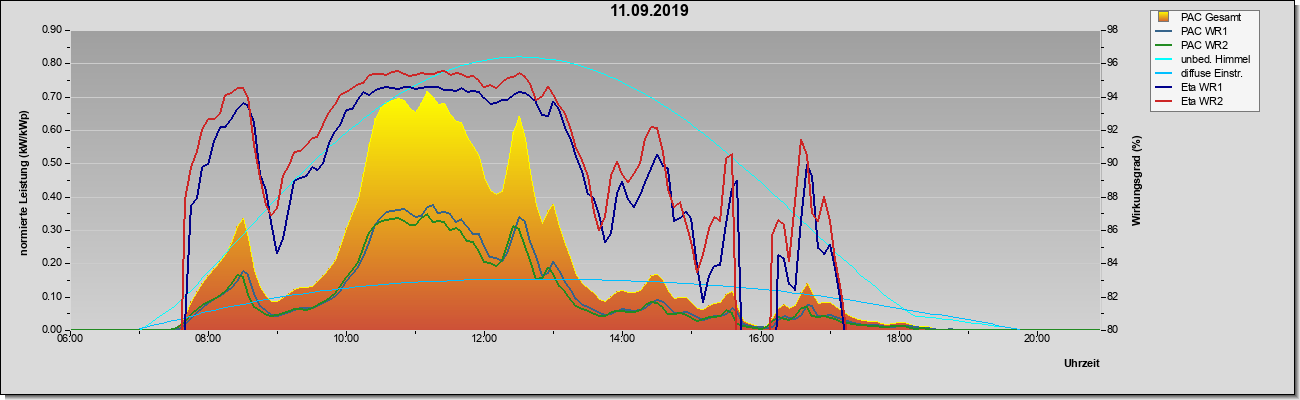This screenshot has width=1300, height=400.
Task: Select the PAC WR1 legend entry
Action: coord(1196,31)
